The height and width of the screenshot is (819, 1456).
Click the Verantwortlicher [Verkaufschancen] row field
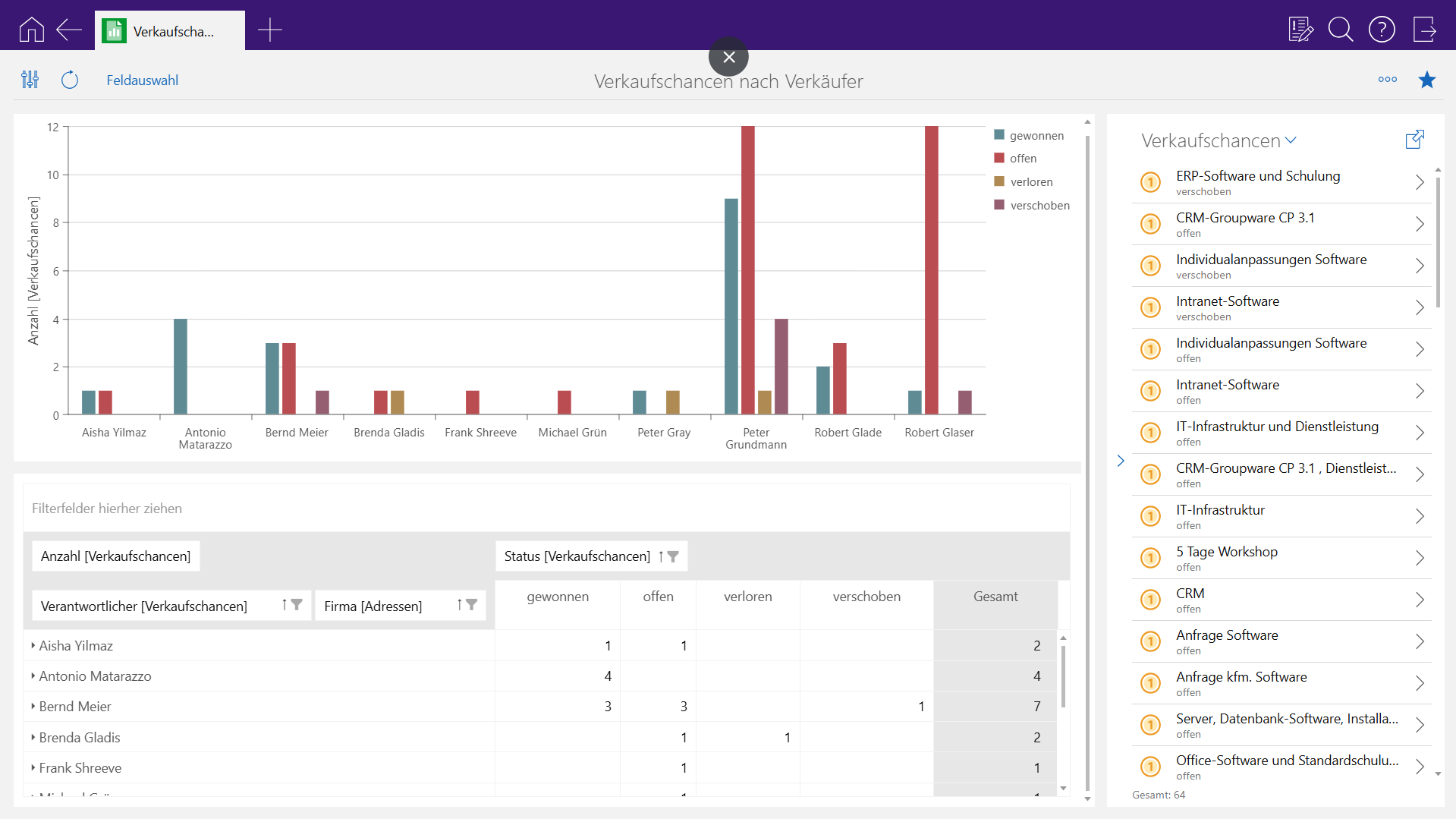tap(171, 606)
